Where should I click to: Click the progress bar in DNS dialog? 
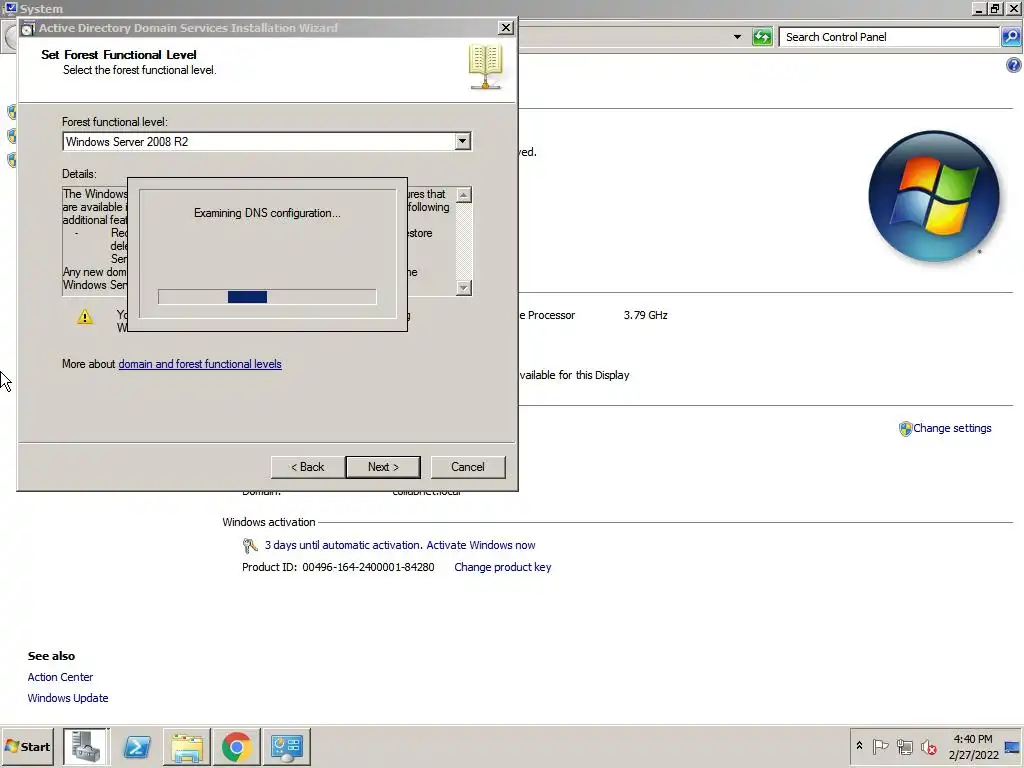(x=267, y=297)
